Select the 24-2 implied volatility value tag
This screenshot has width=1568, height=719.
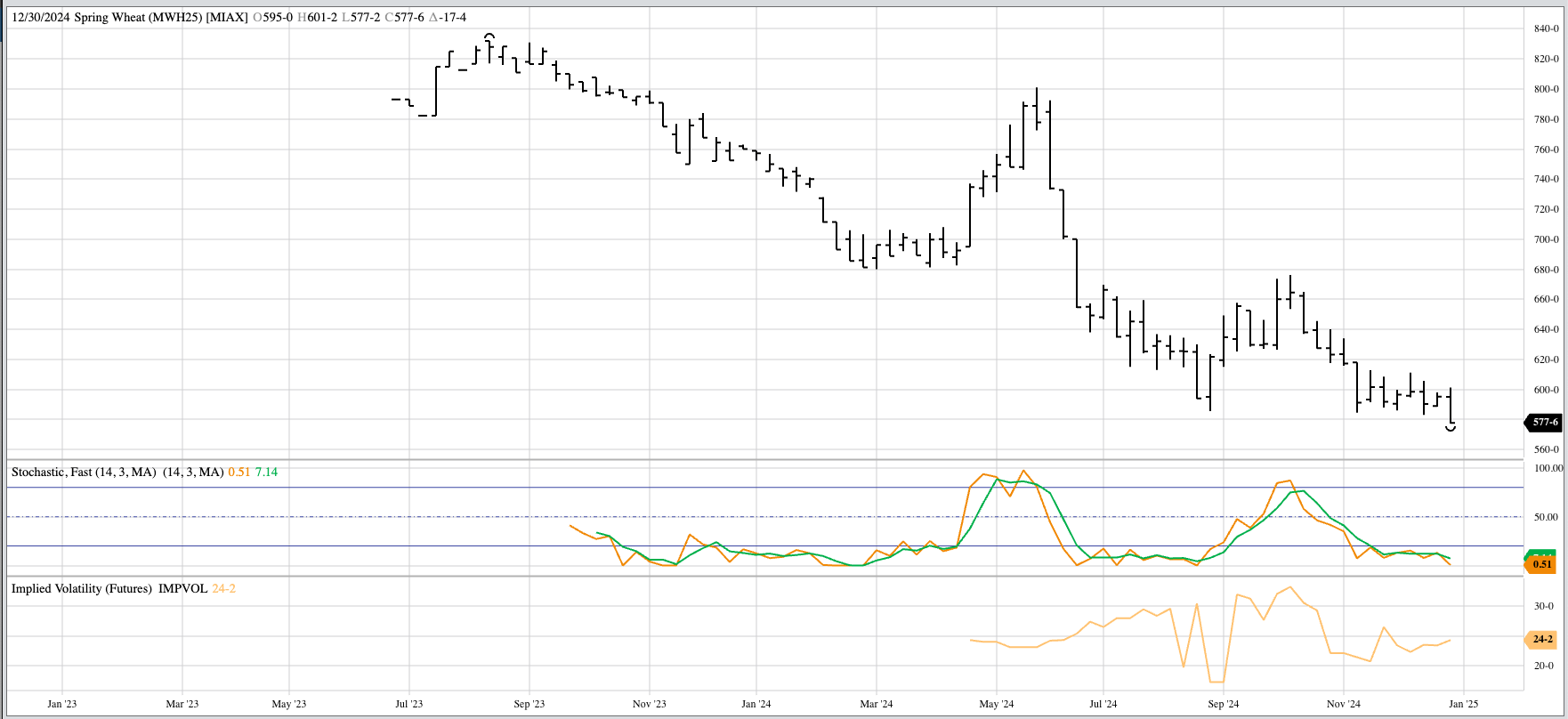[x=1541, y=639]
